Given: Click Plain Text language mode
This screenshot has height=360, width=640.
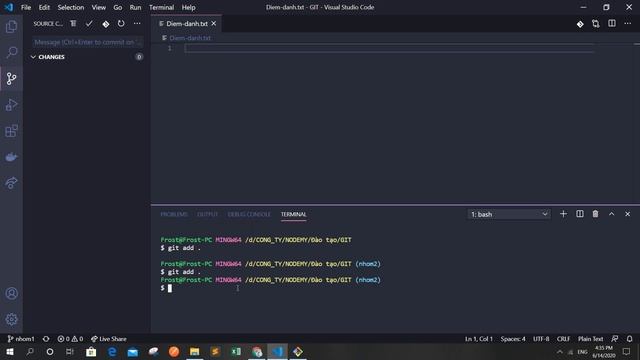Looking at the screenshot, I should click(590, 339).
